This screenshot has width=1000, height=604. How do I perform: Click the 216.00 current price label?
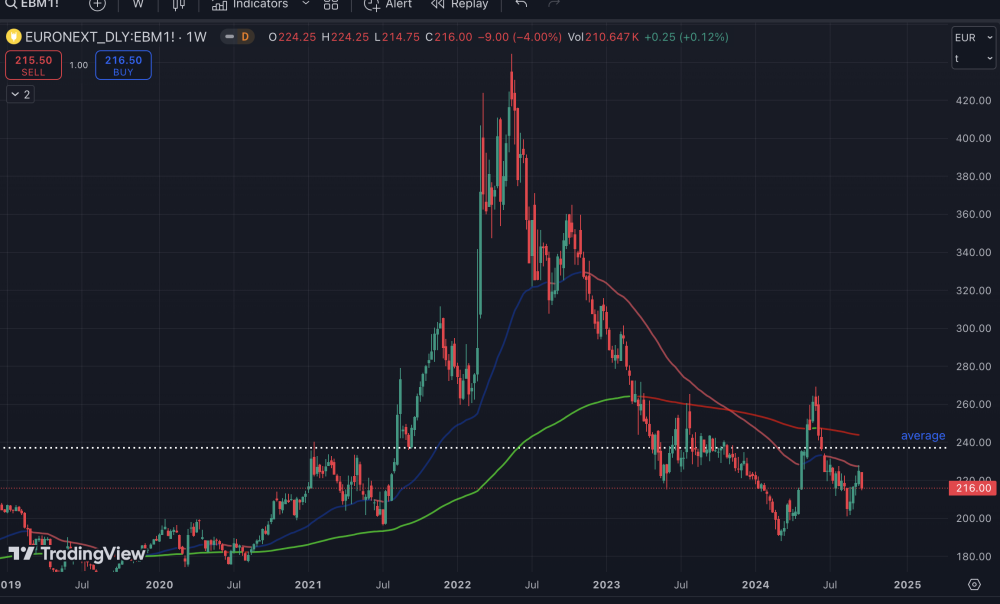(973, 488)
